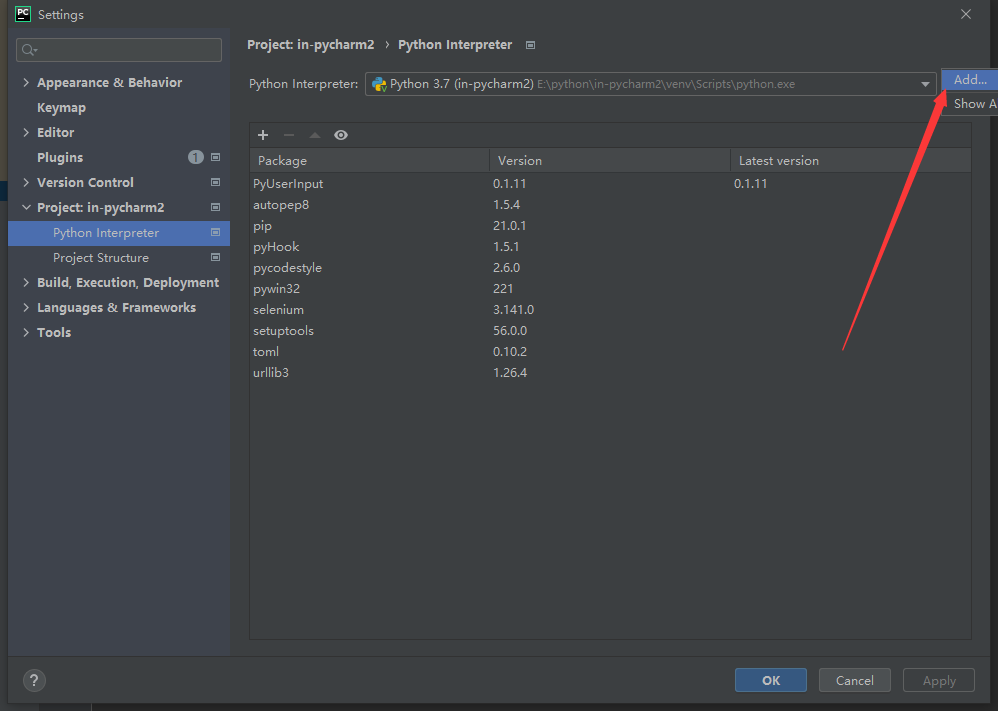Select the selenium package row
The image size is (998, 711).
click(610, 309)
